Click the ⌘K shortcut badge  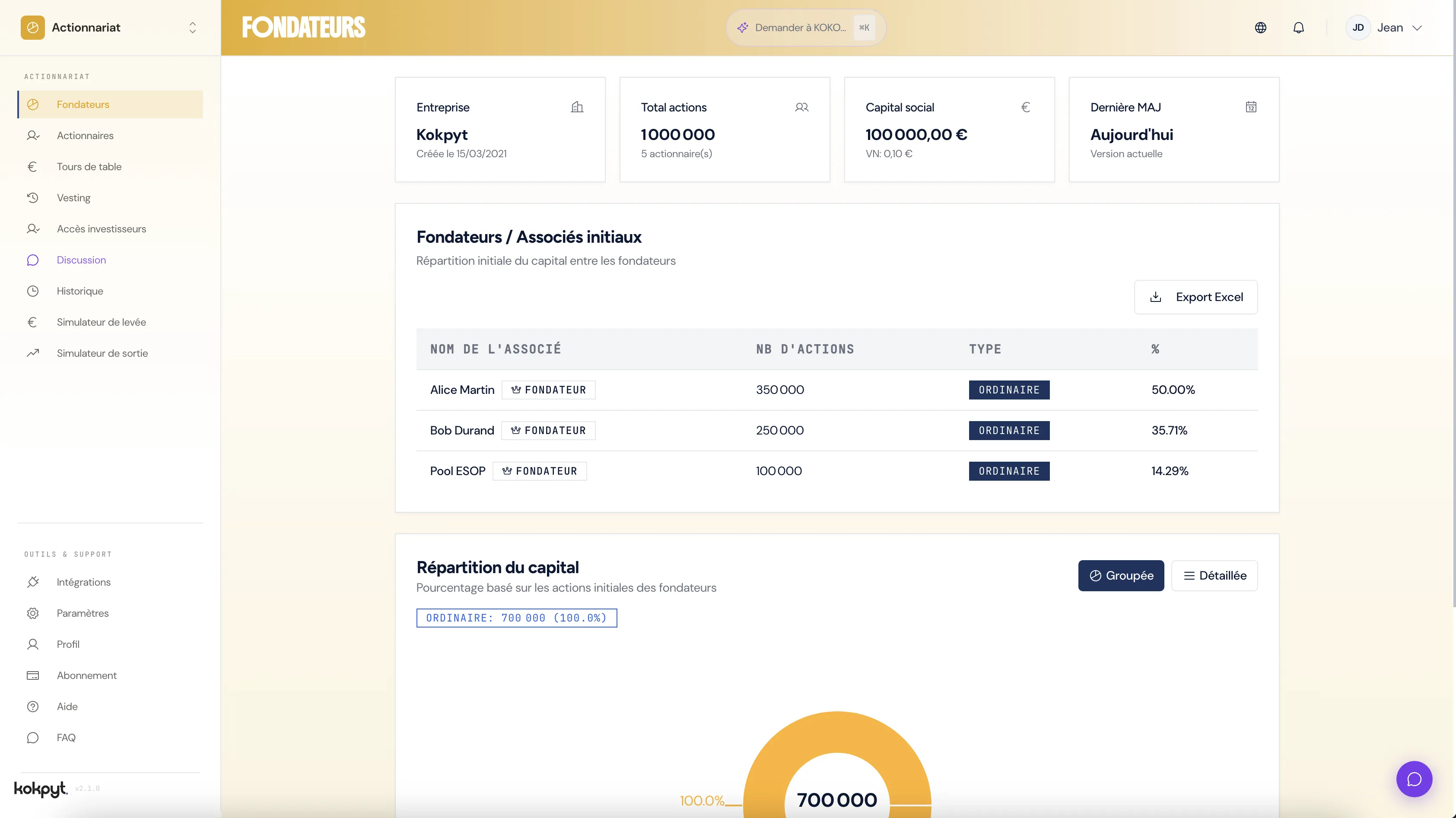(x=864, y=28)
